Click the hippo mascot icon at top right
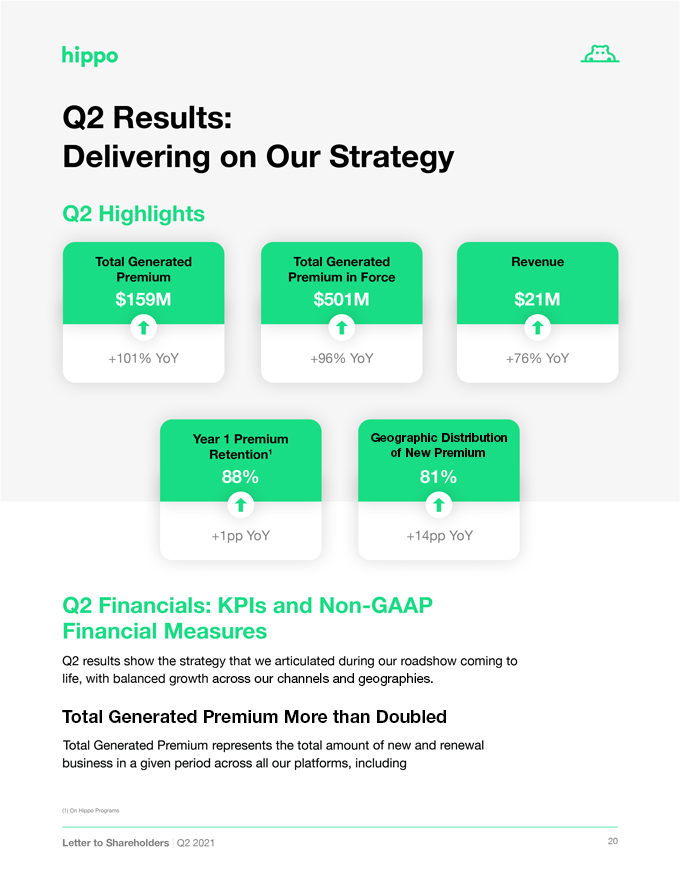Viewport: 680px width, 880px height. click(600, 53)
